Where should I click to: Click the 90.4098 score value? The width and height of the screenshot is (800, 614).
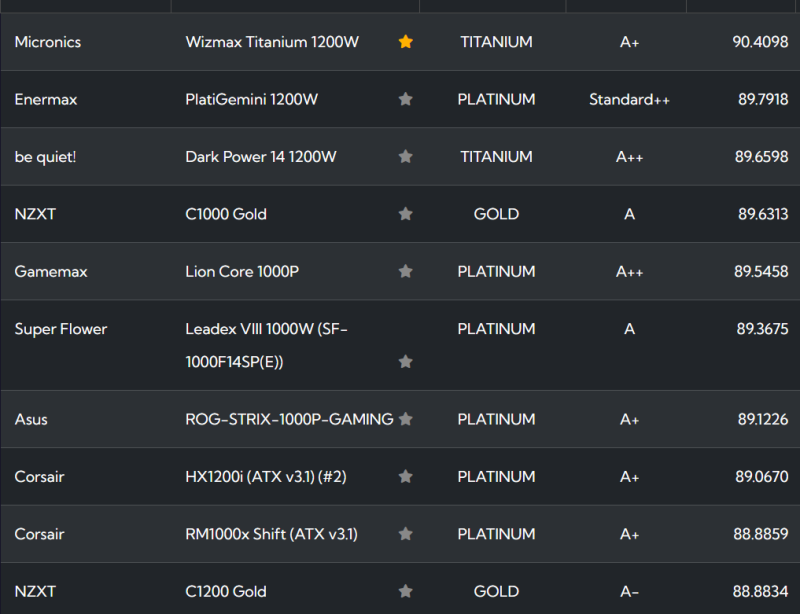click(760, 42)
